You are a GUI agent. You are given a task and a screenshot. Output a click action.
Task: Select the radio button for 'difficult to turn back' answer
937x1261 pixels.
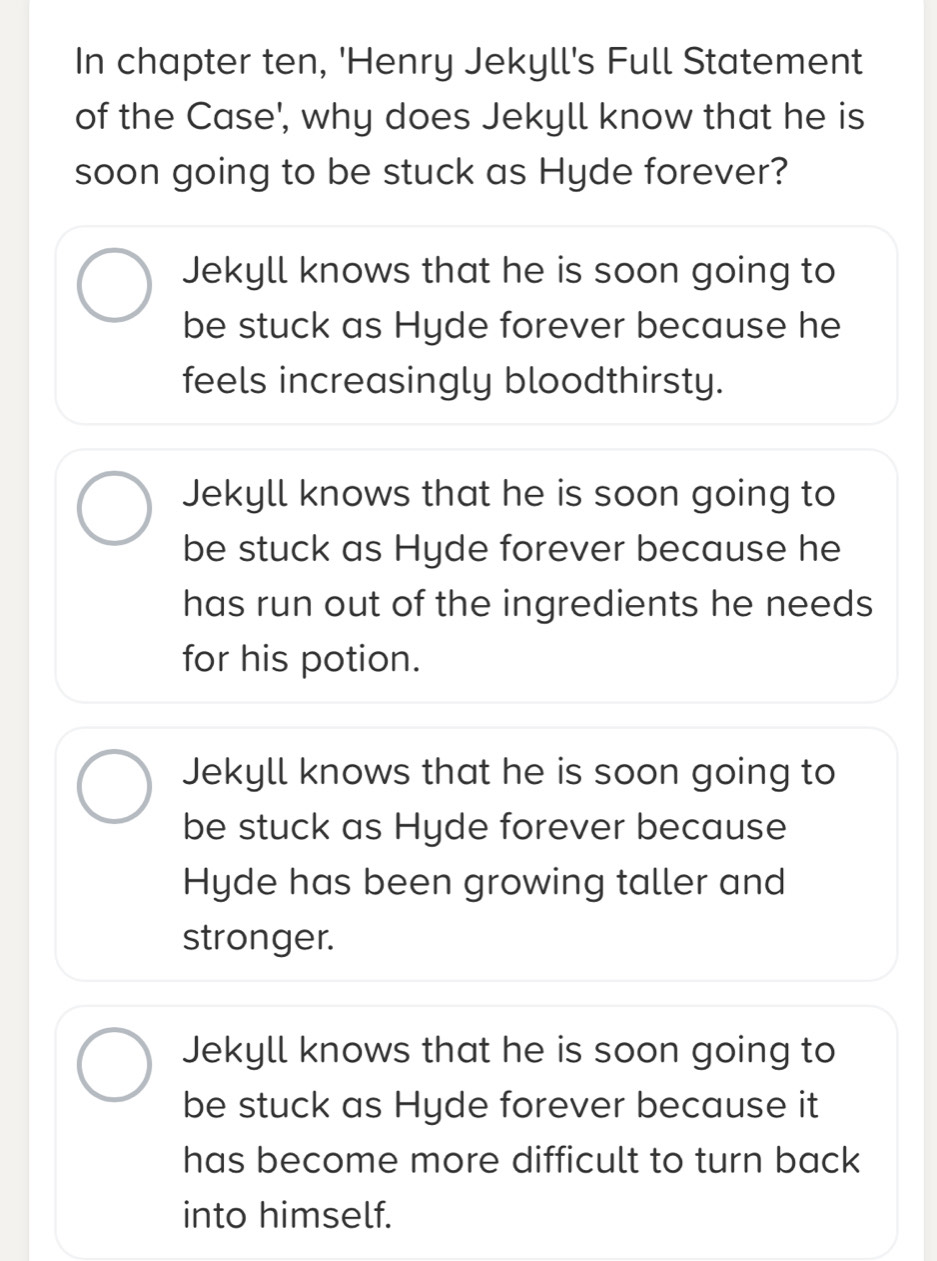(x=116, y=1064)
